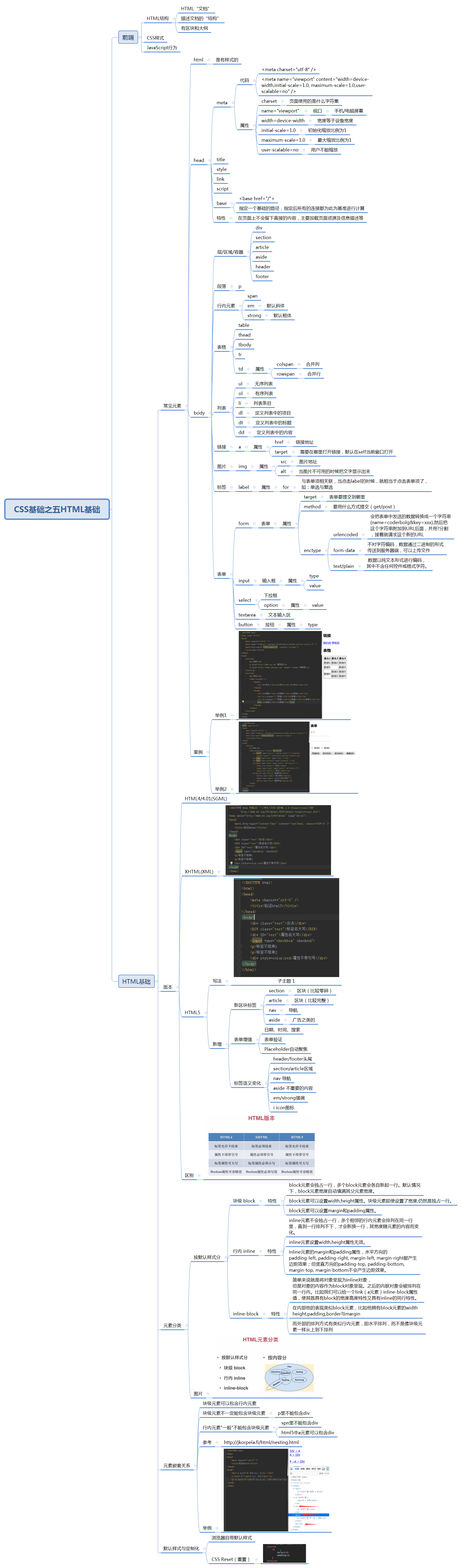Select the meta charset code node
Viewport: 462px width, 1568px height.
(x=288, y=69)
